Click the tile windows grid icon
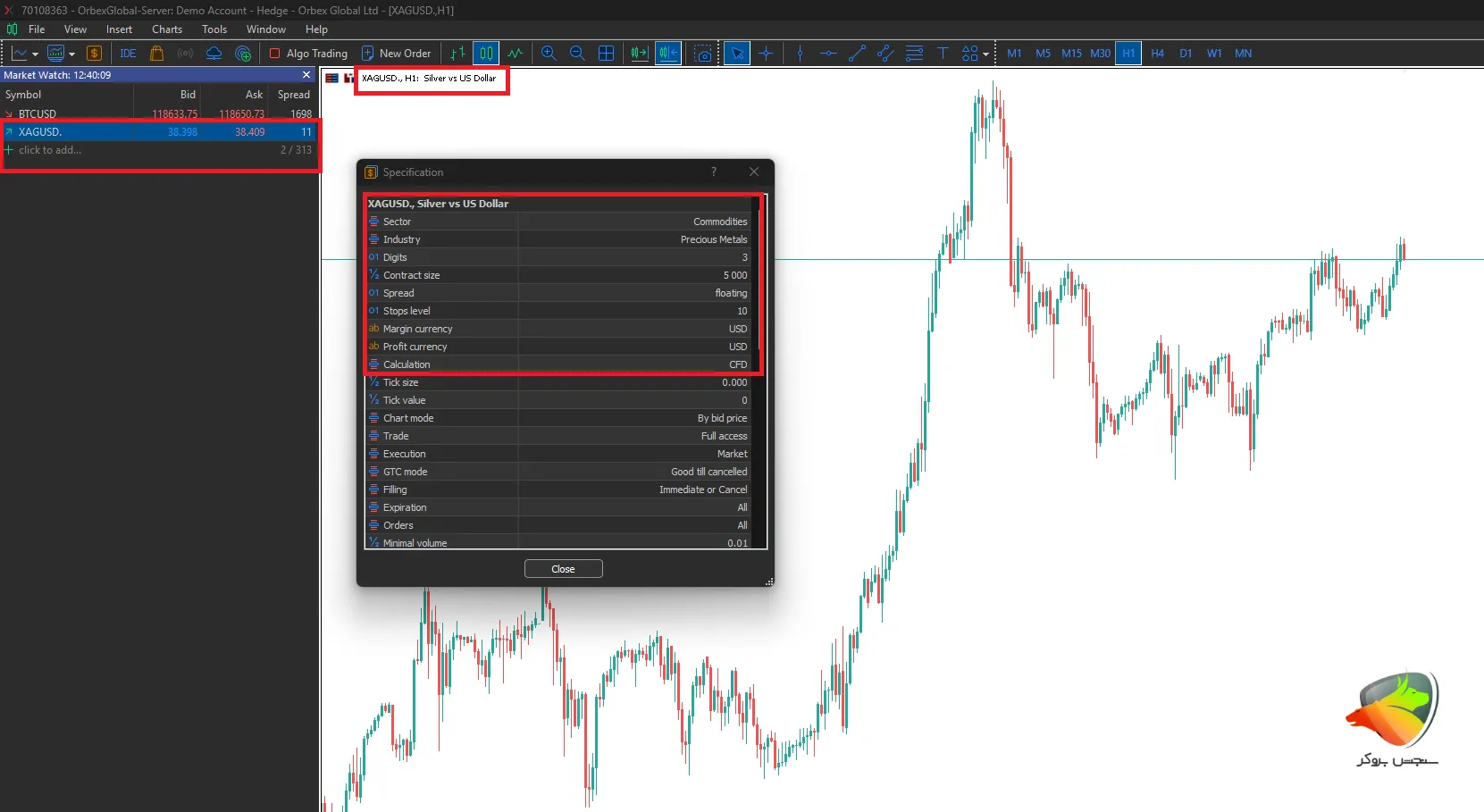1484x812 pixels. coord(606,54)
